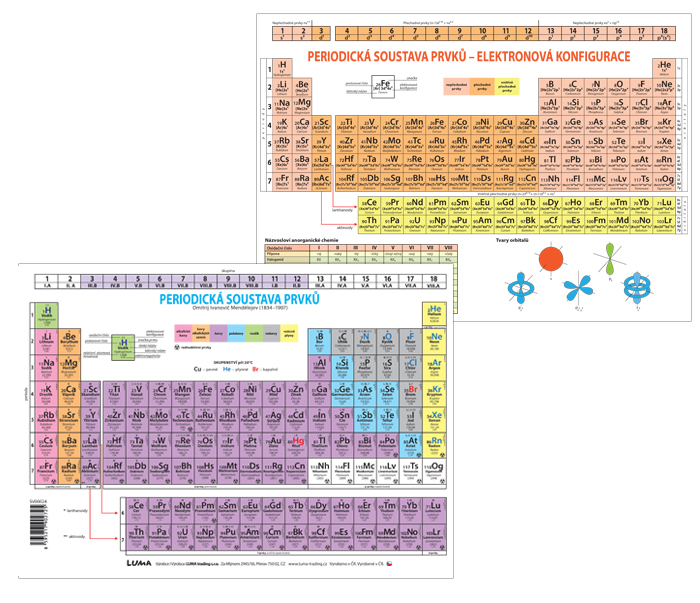This screenshot has width=700, height=603.
Task: Click the gray 'nekovy' legend swatch
Action: coord(271,333)
